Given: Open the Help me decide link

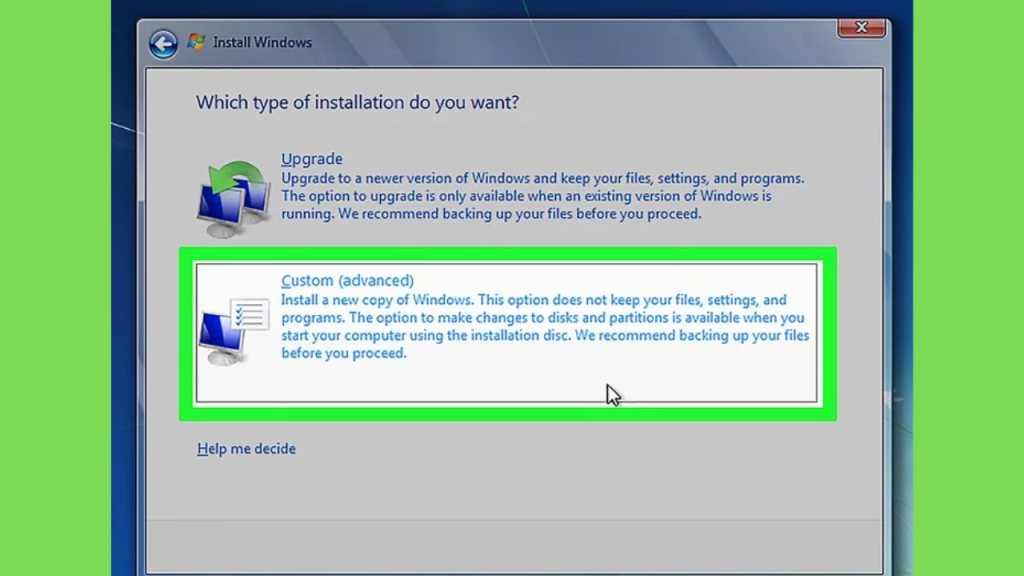Looking at the screenshot, I should (246, 449).
